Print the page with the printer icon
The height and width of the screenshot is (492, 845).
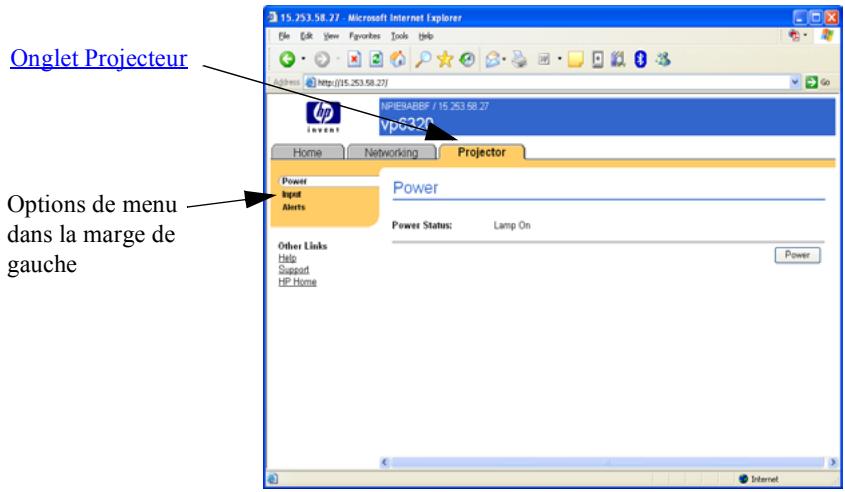click(x=520, y=59)
